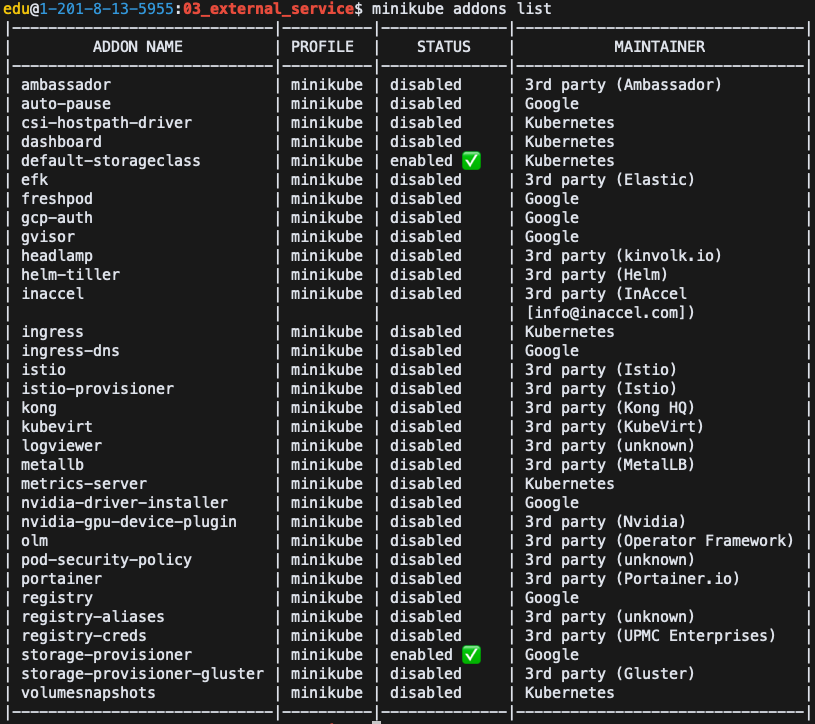The height and width of the screenshot is (724, 815).
Task: Select the 'nvidia-driver-installer' addon name
Action: click(124, 503)
